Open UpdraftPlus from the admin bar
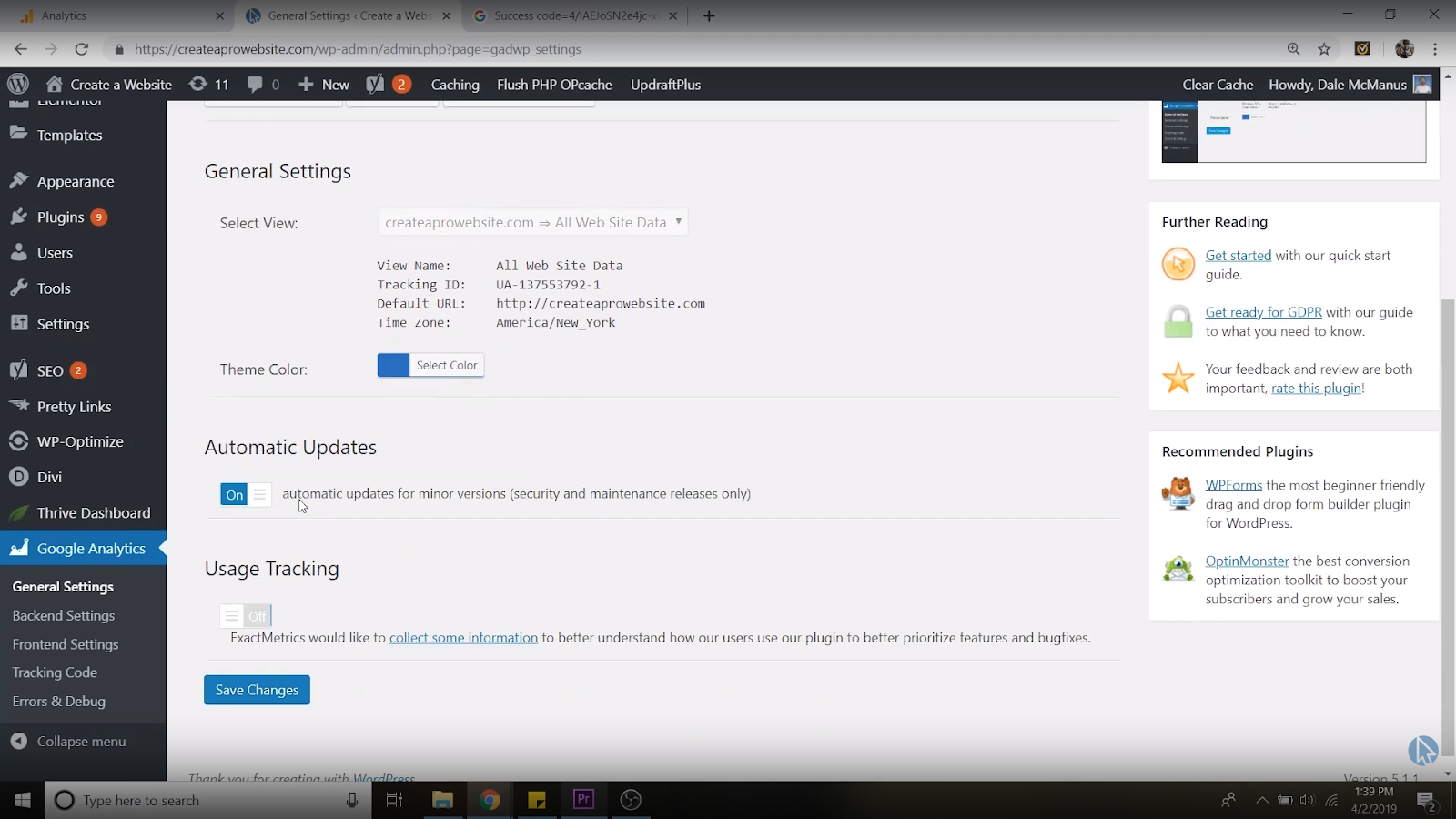1456x819 pixels. point(665,85)
